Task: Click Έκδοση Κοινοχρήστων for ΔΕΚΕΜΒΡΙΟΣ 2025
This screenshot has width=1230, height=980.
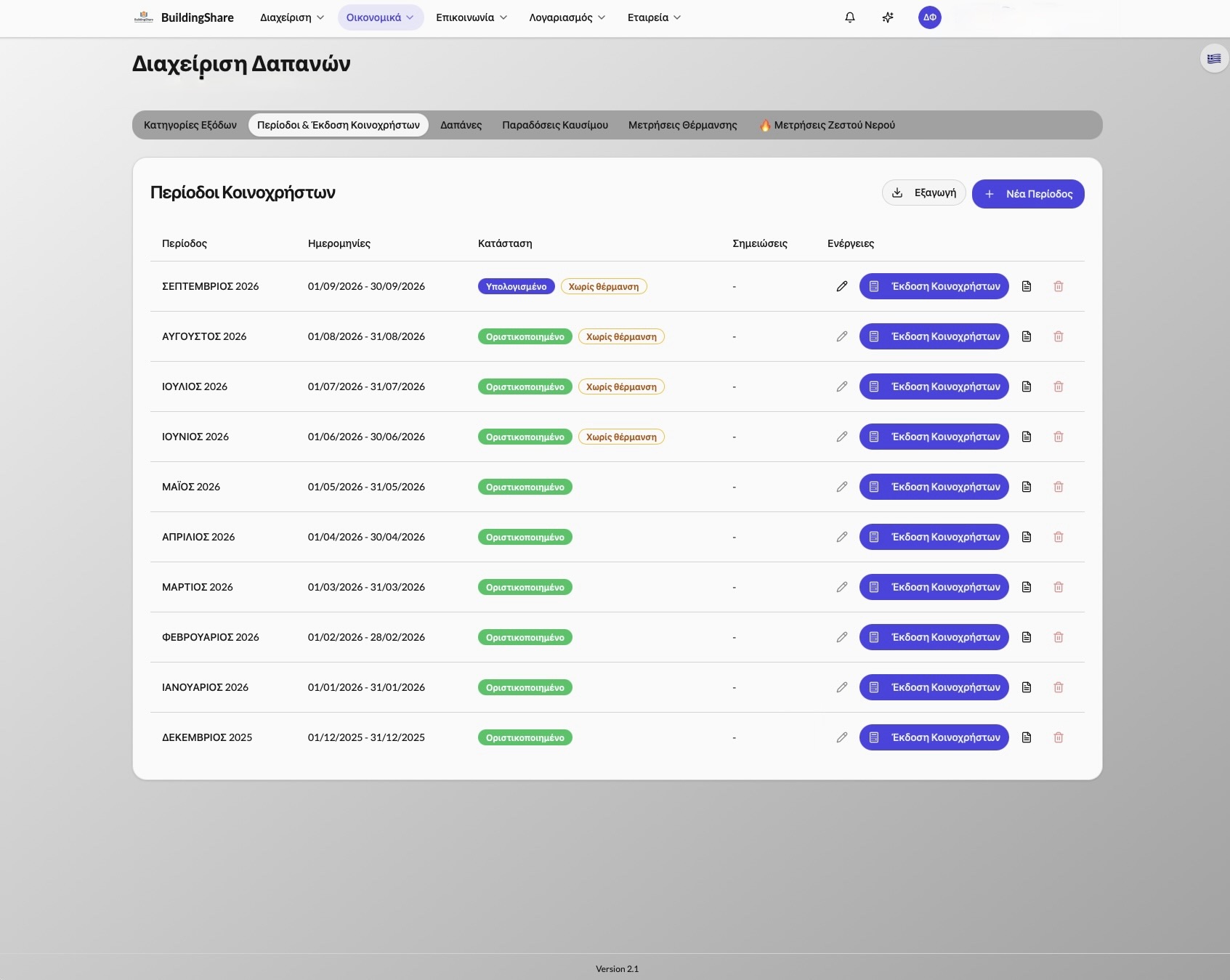Action: point(934,737)
